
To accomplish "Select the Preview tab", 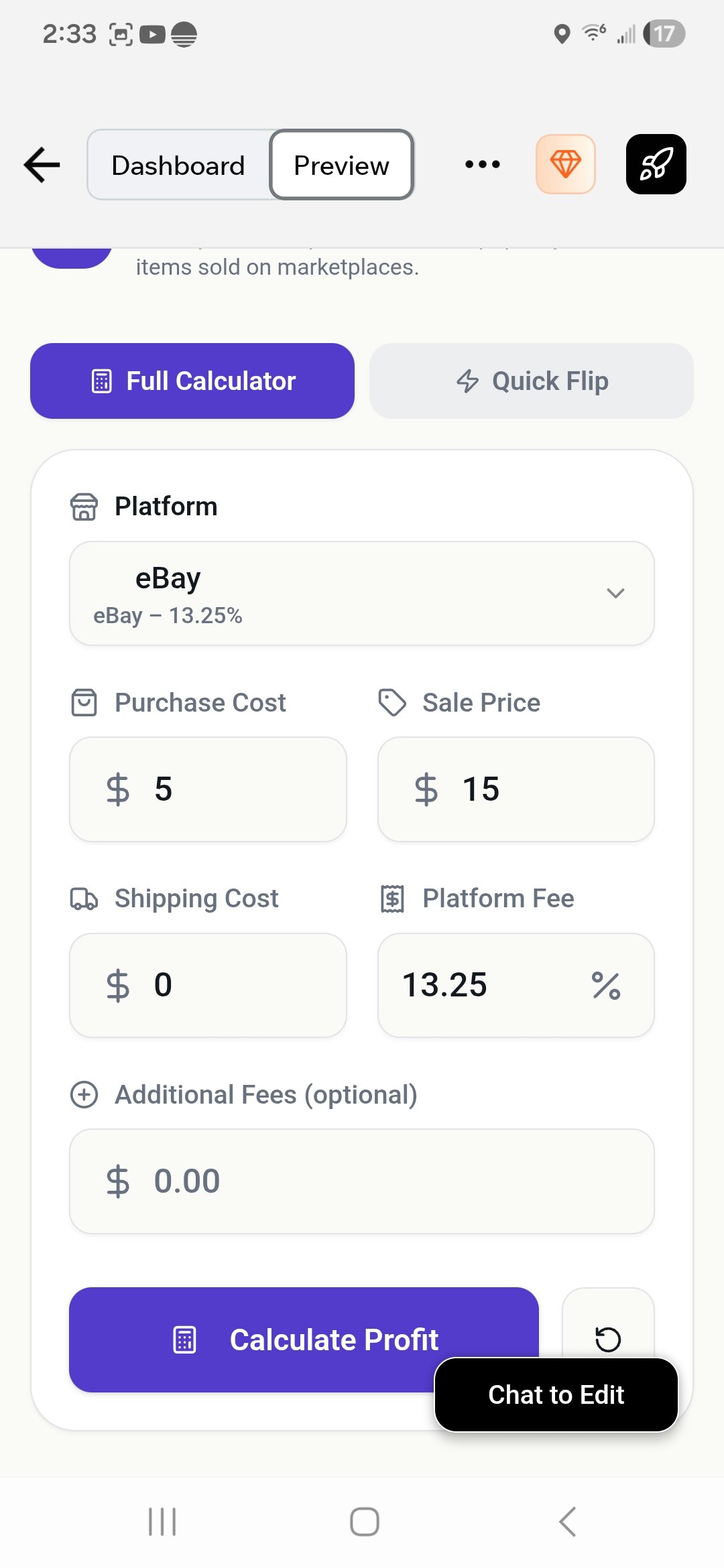I will pos(341,166).
